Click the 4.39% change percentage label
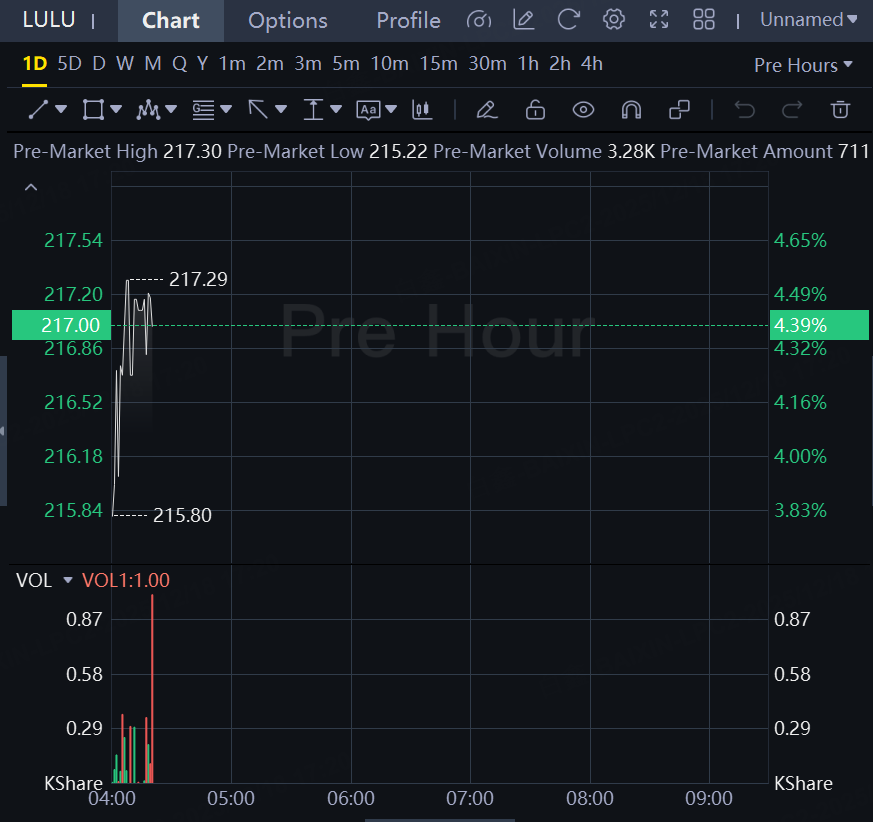This screenshot has width=873, height=822. coord(819,325)
